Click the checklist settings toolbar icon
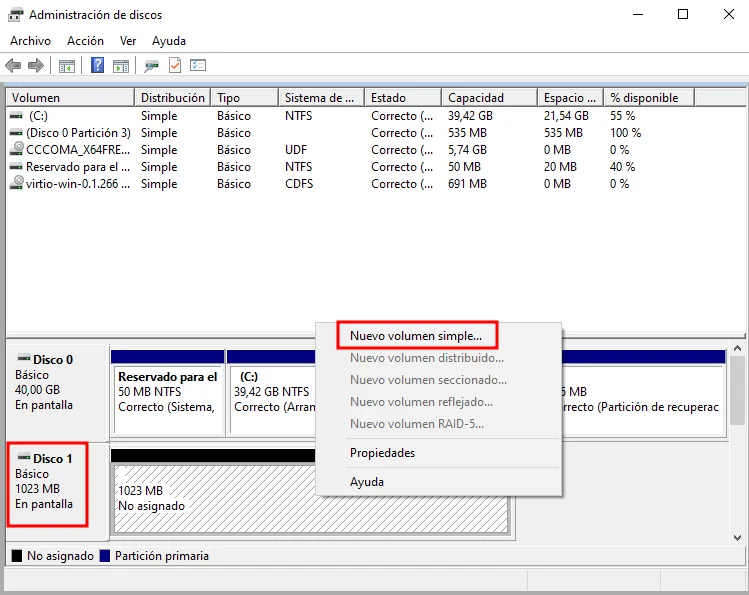749x595 pixels. [198, 66]
